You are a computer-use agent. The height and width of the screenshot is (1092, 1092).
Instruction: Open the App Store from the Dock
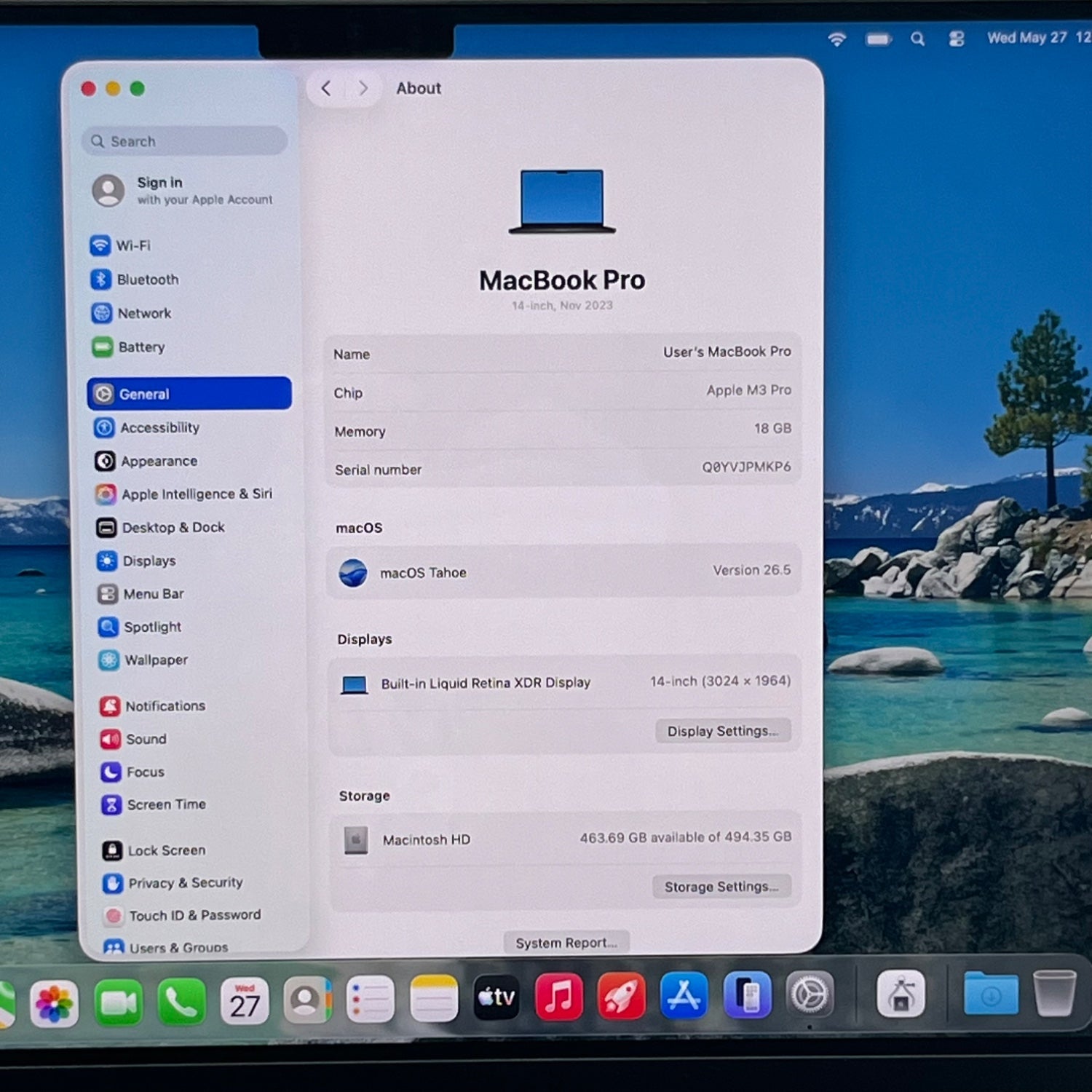(x=684, y=995)
